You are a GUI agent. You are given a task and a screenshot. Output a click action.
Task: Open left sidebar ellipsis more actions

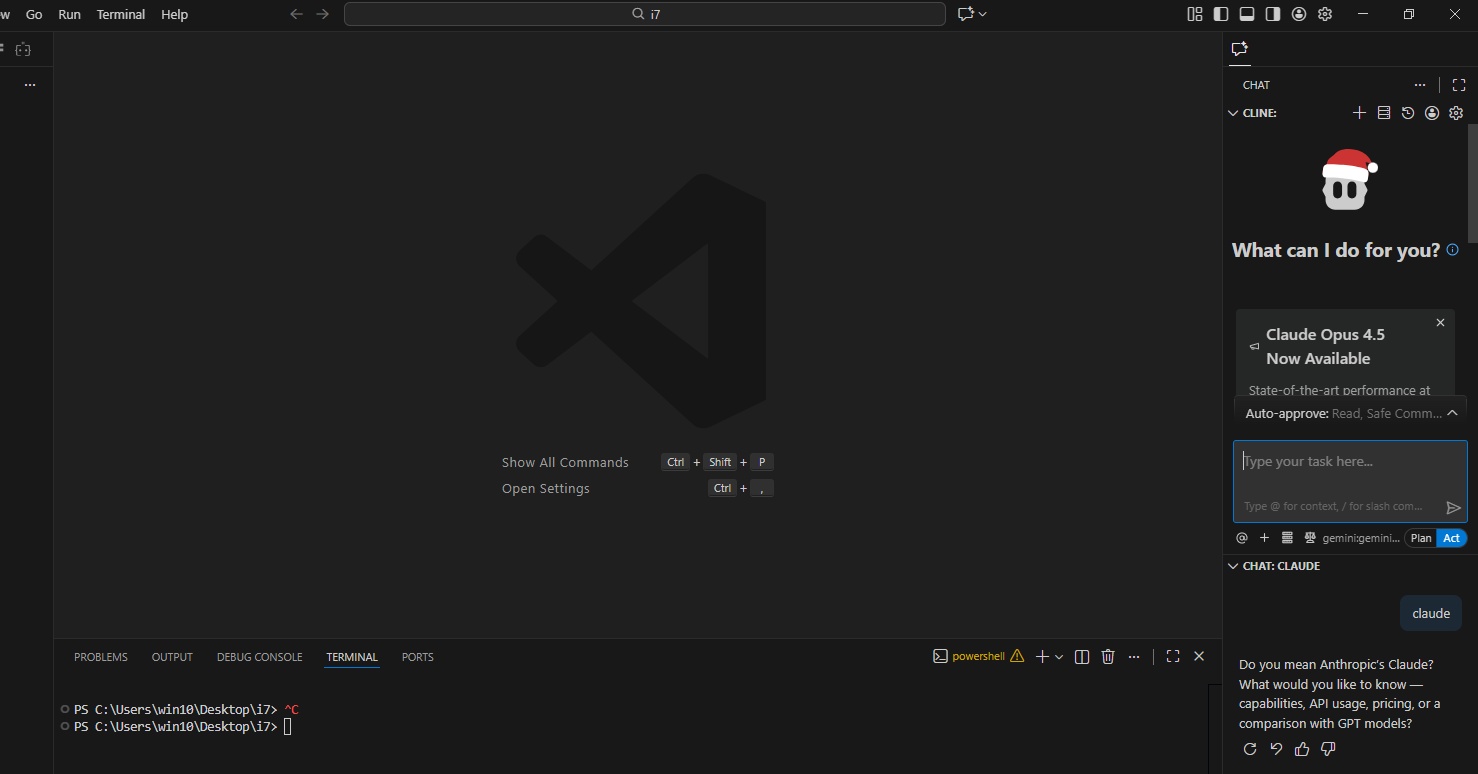coord(30,85)
